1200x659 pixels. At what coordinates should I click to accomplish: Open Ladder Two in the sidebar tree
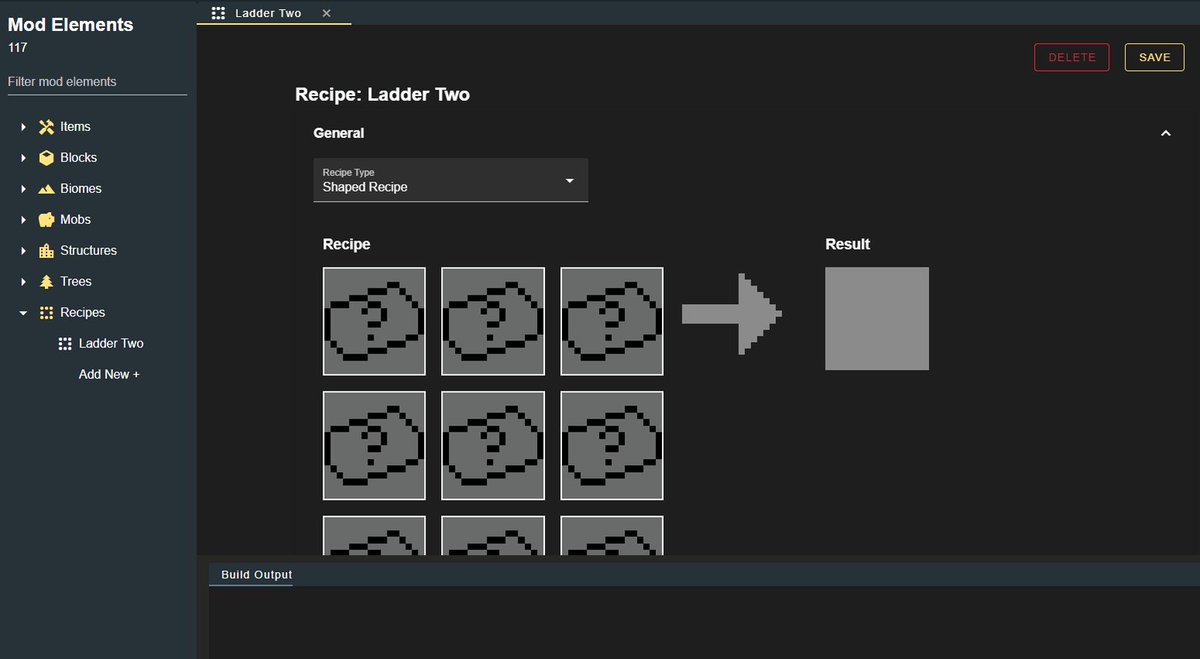coord(111,344)
